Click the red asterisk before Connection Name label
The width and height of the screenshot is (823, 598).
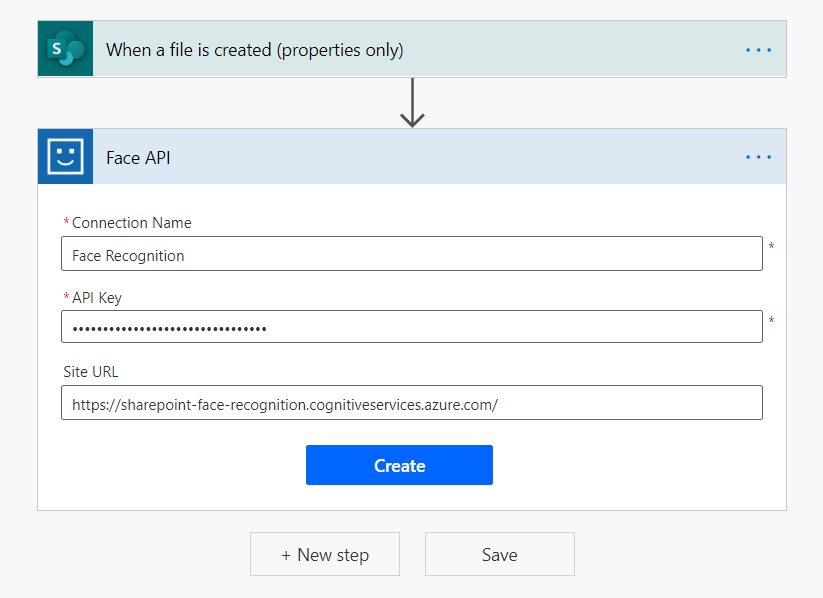click(x=66, y=223)
